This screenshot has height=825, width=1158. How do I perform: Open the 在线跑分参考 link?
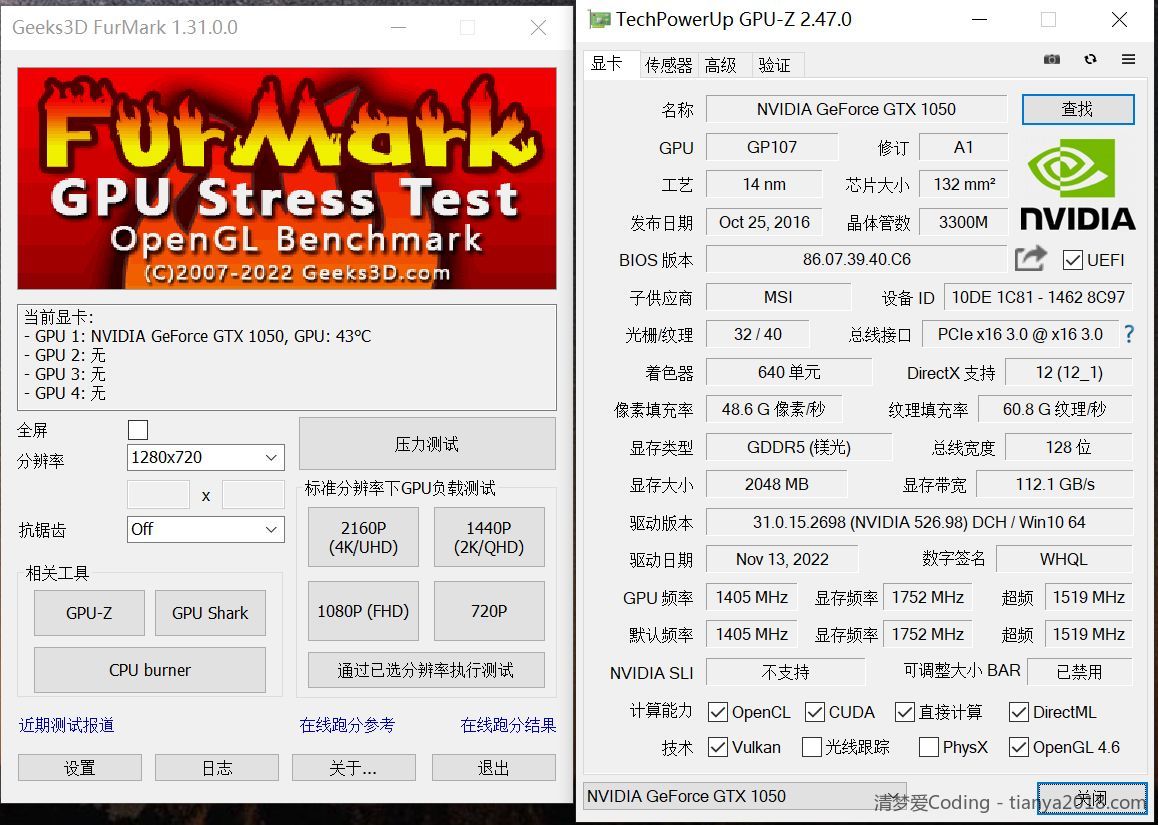pos(347,725)
